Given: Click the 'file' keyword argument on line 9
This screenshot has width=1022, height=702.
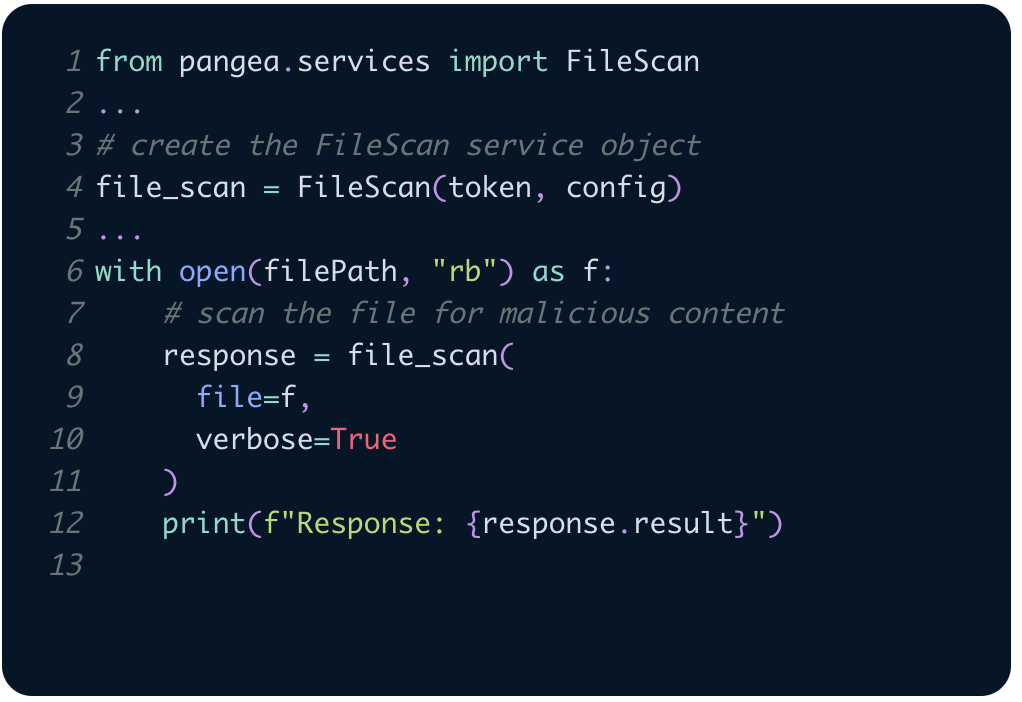Looking at the screenshot, I should tap(229, 398).
